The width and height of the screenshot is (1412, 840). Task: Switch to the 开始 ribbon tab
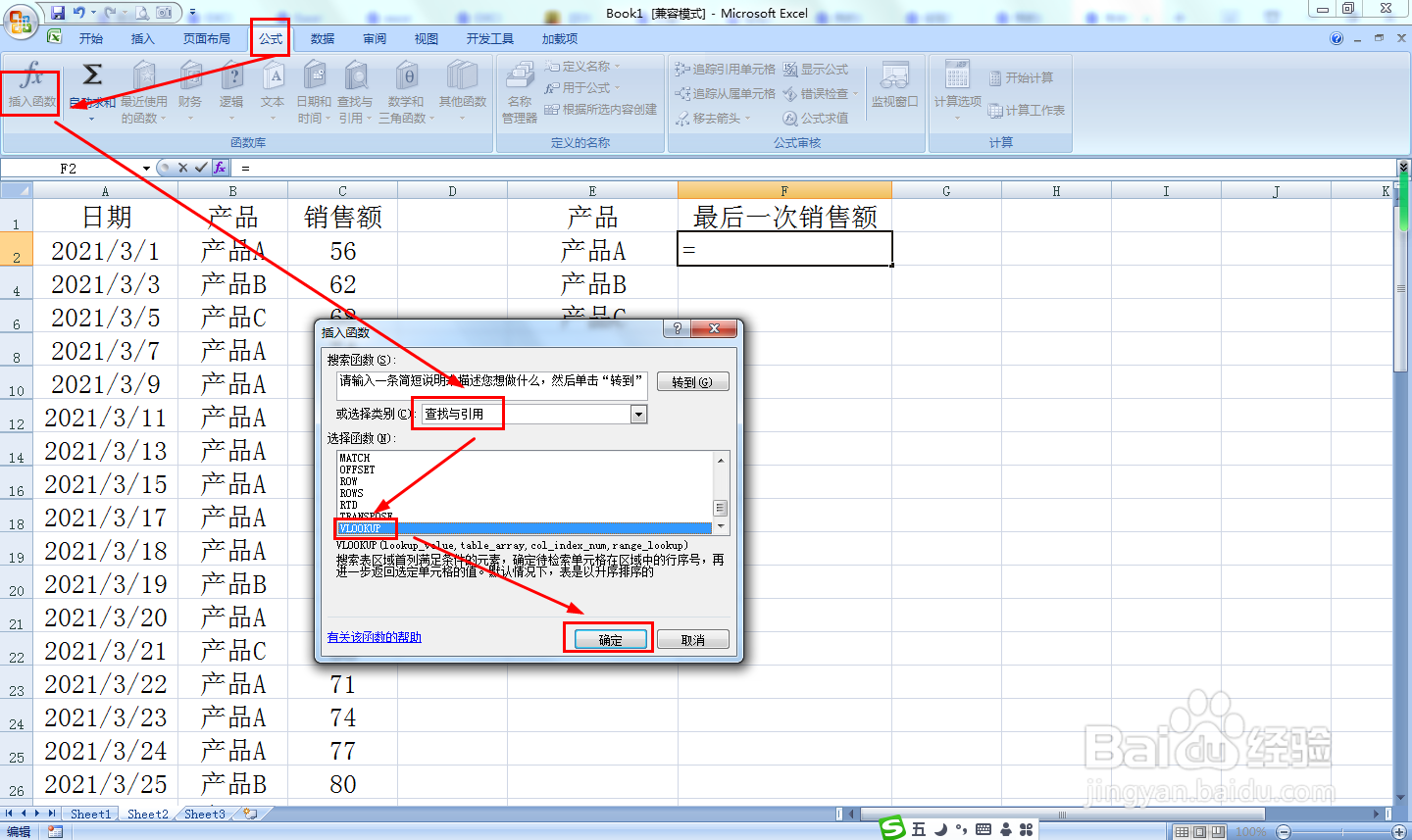click(91, 38)
